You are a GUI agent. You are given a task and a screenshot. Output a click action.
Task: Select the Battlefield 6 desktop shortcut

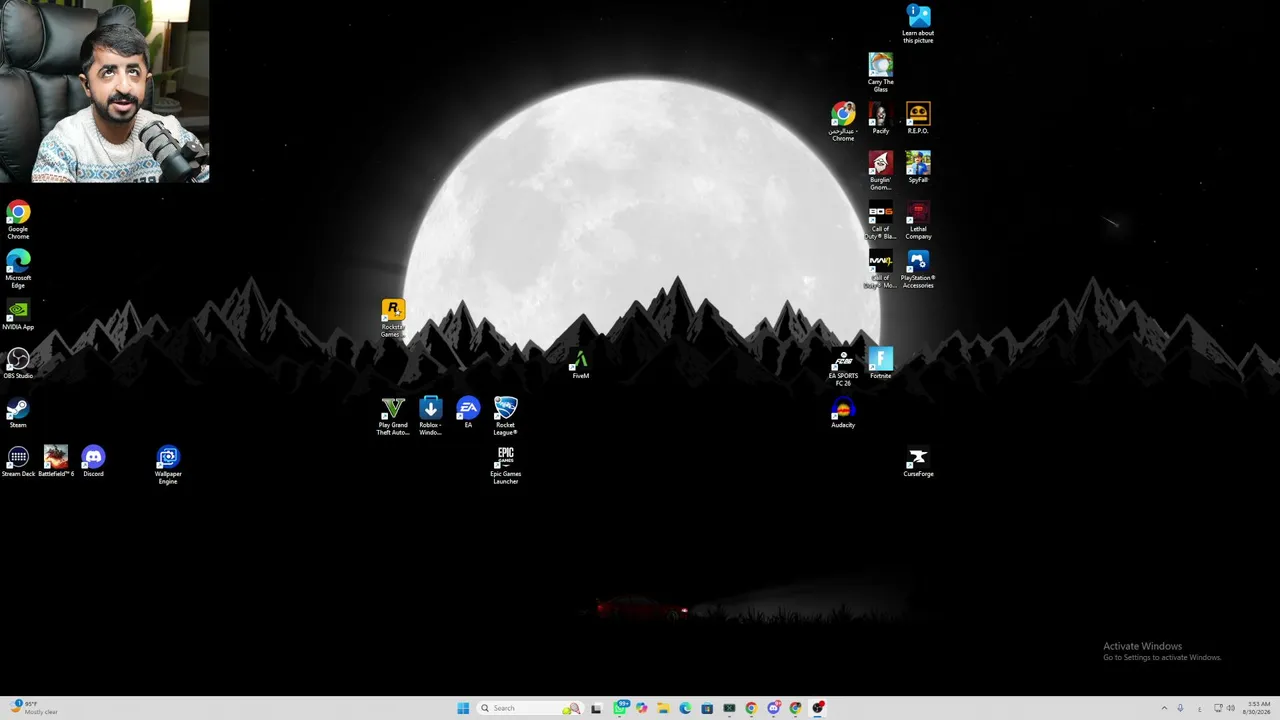pos(56,461)
